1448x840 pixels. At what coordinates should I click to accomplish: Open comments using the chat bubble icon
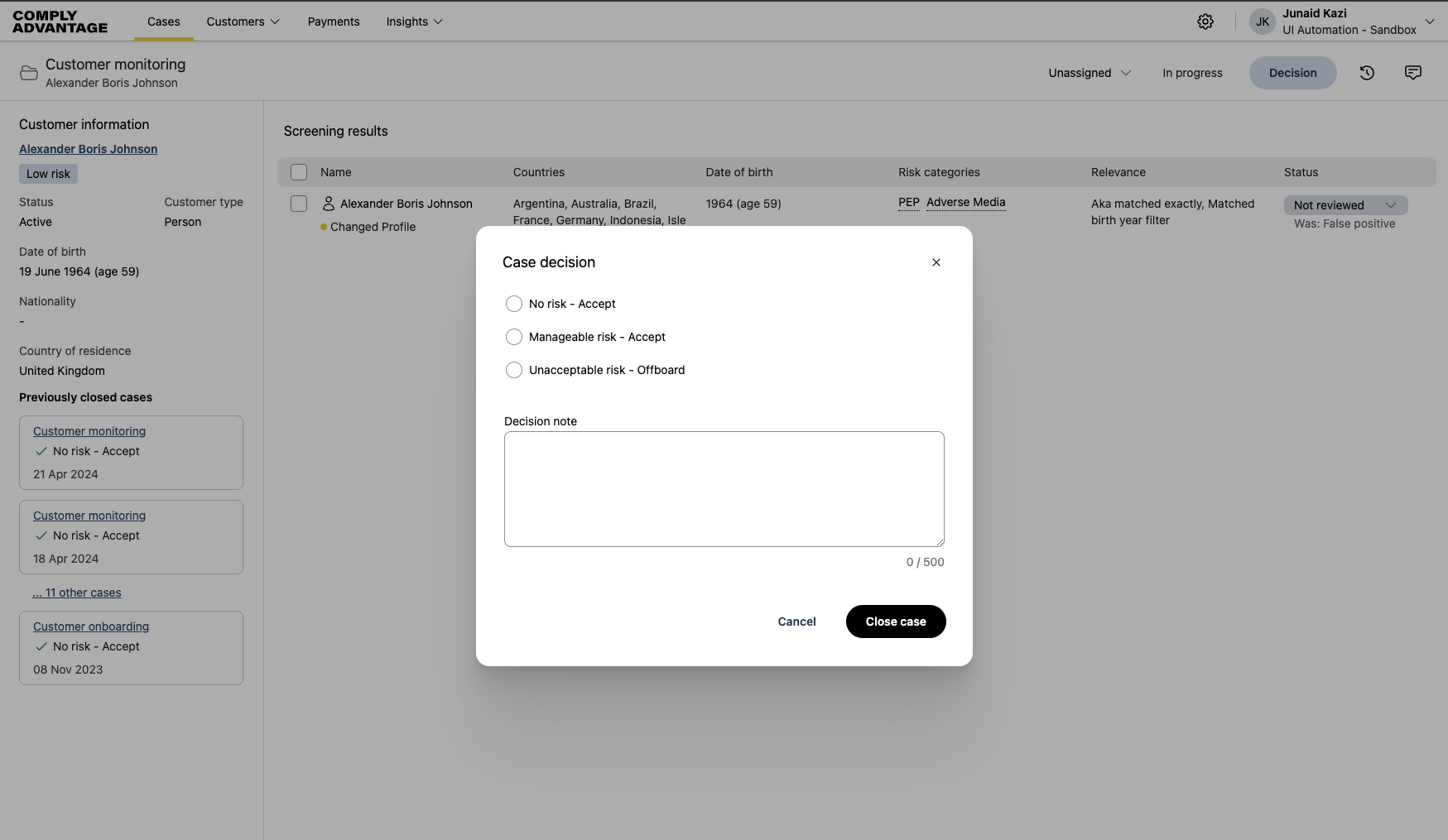[x=1412, y=73]
